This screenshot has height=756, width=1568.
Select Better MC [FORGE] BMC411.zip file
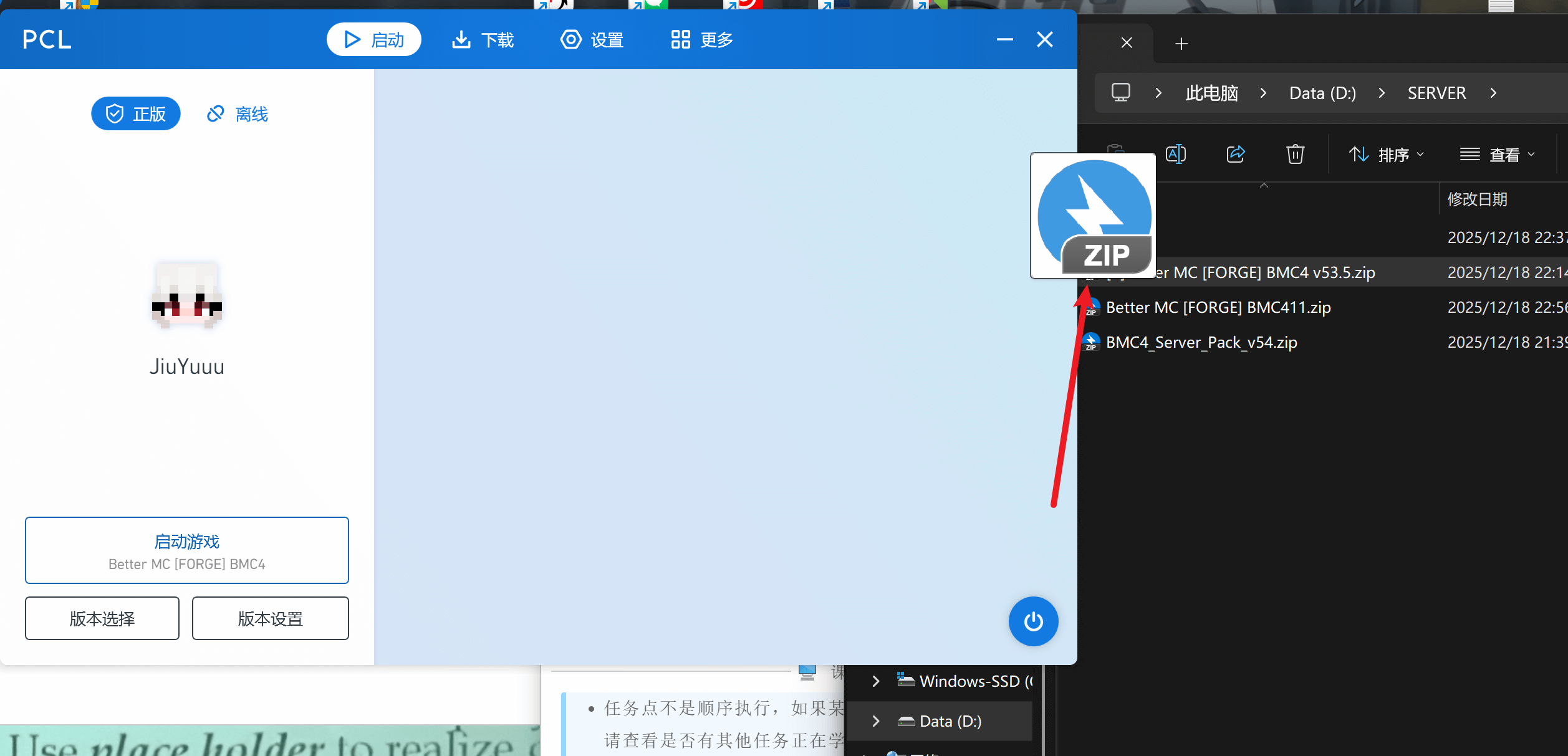click(x=1218, y=307)
